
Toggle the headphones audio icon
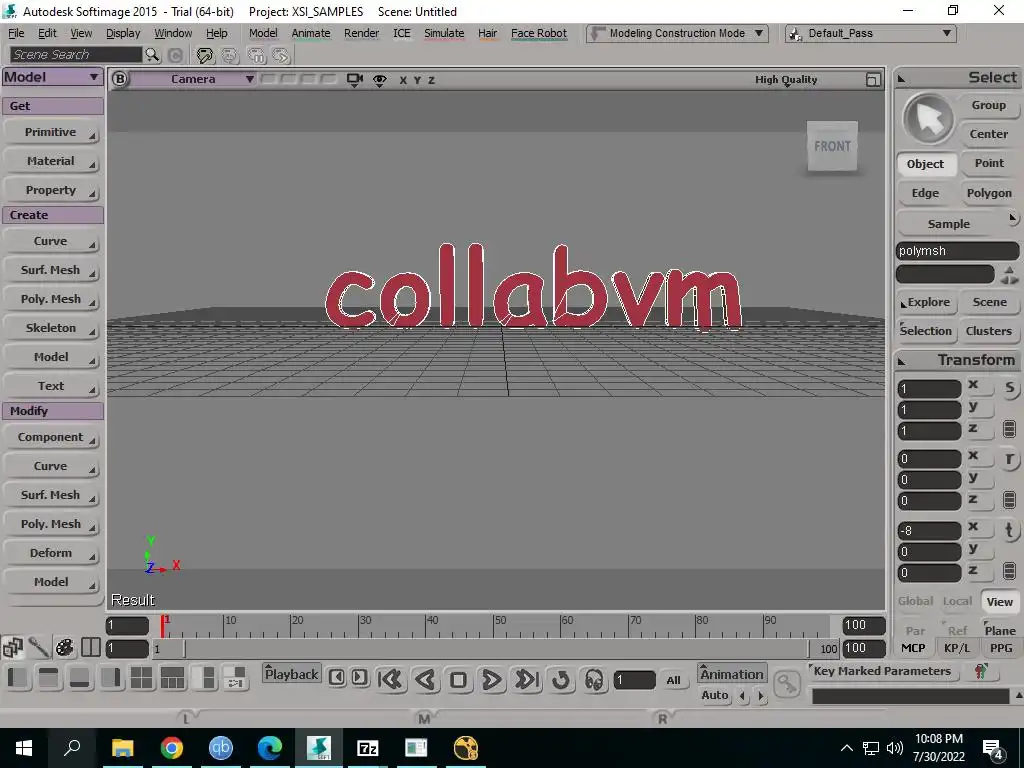594,680
